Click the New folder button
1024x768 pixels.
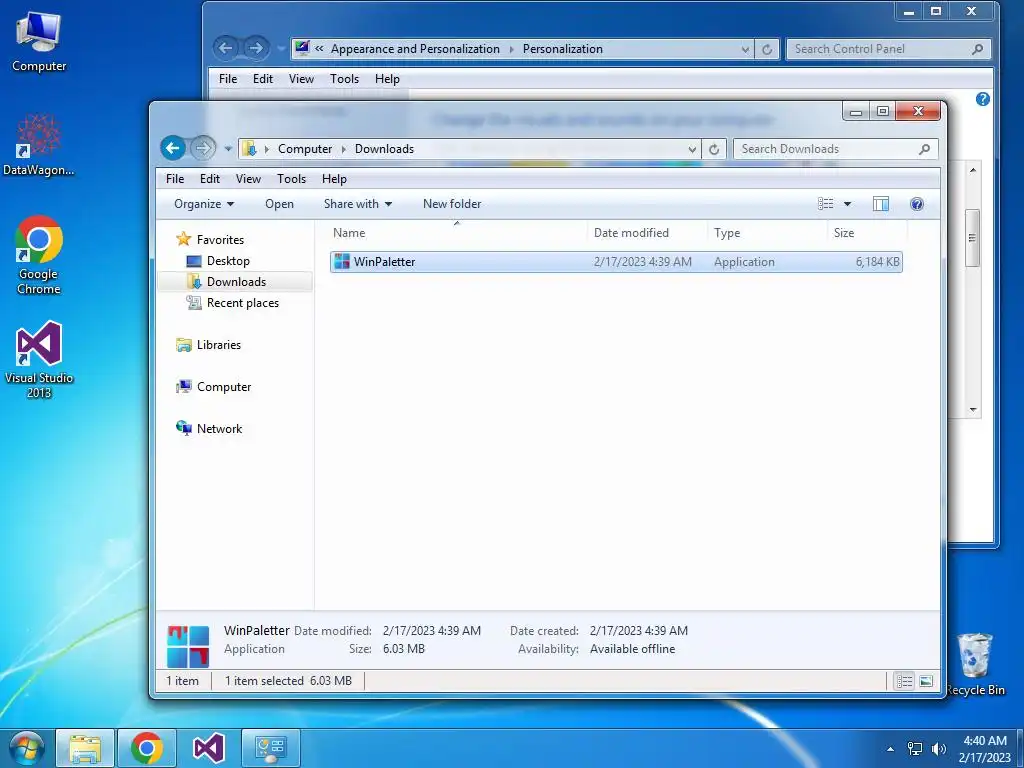(x=452, y=204)
